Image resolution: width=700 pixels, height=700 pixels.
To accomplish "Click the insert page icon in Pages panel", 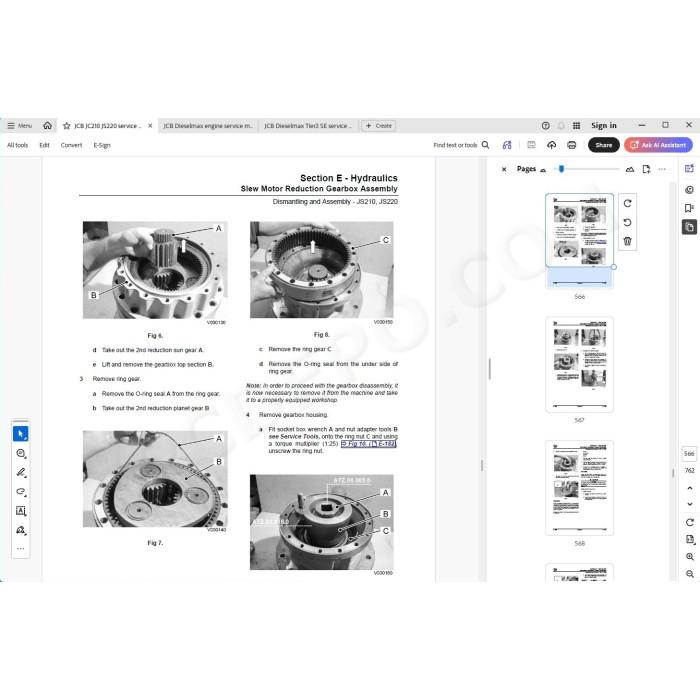I will [646, 169].
